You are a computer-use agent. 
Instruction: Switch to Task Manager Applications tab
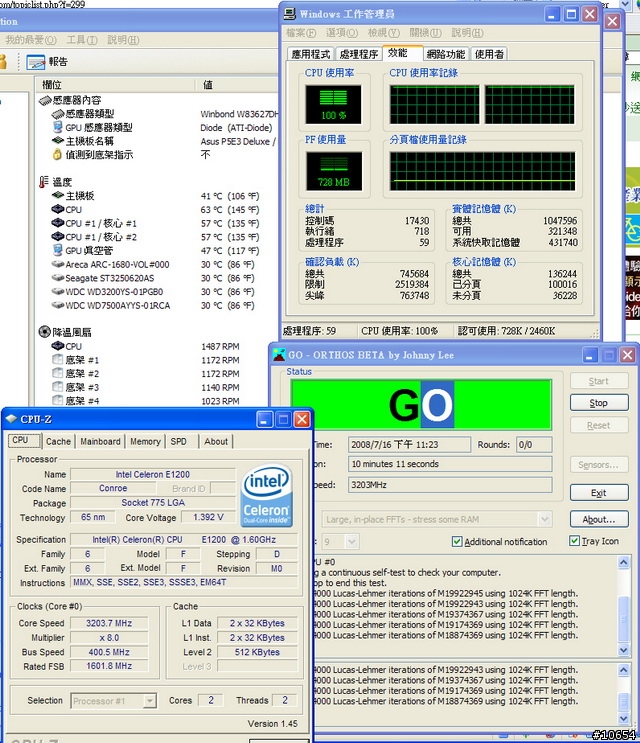pyautogui.click(x=311, y=54)
